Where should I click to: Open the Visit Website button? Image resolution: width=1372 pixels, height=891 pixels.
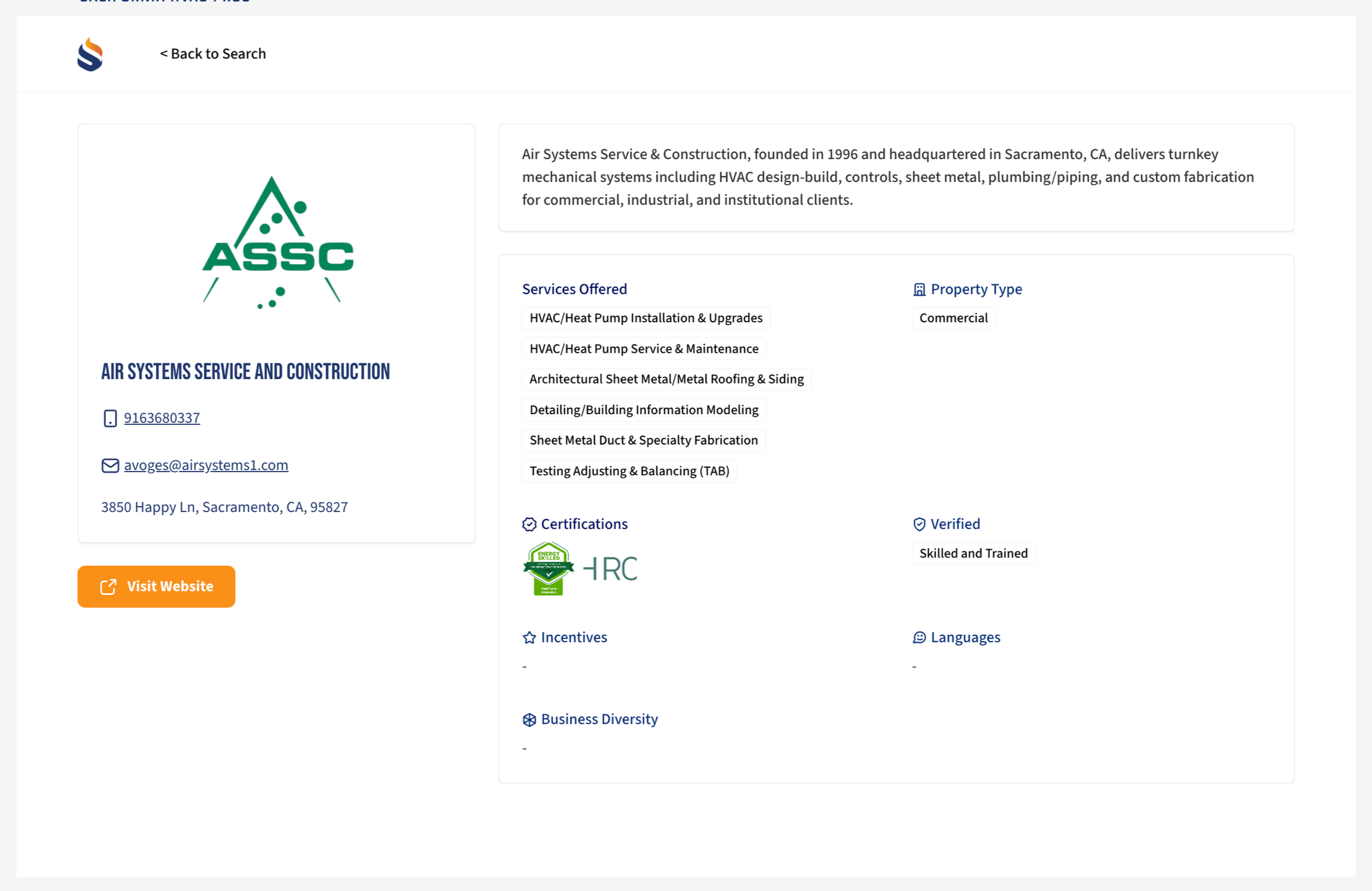(x=156, y=586)
